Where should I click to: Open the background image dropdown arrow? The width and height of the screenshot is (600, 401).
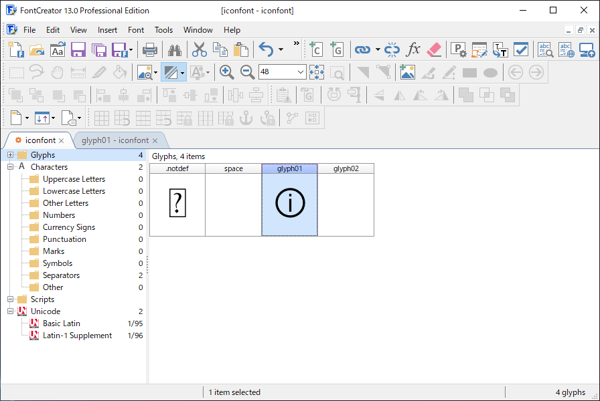coord(156,72)
